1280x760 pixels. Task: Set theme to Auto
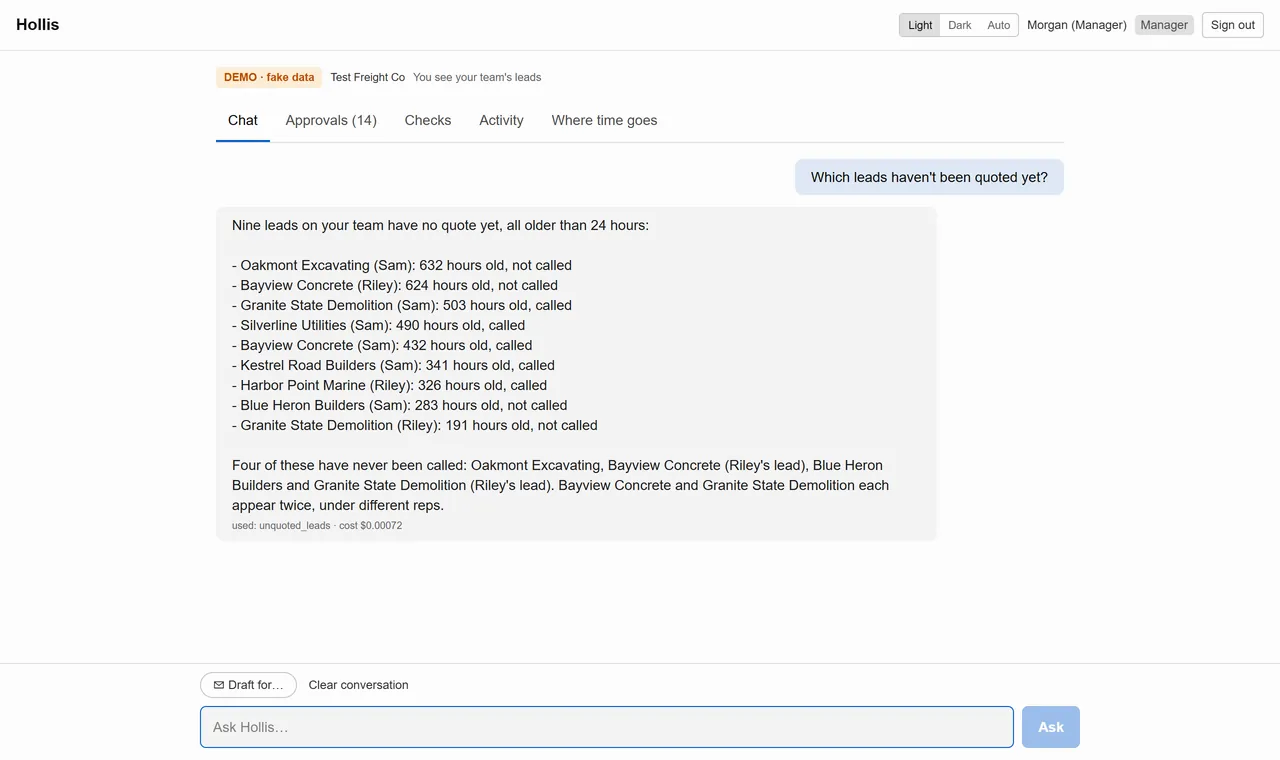coord(999,25)
